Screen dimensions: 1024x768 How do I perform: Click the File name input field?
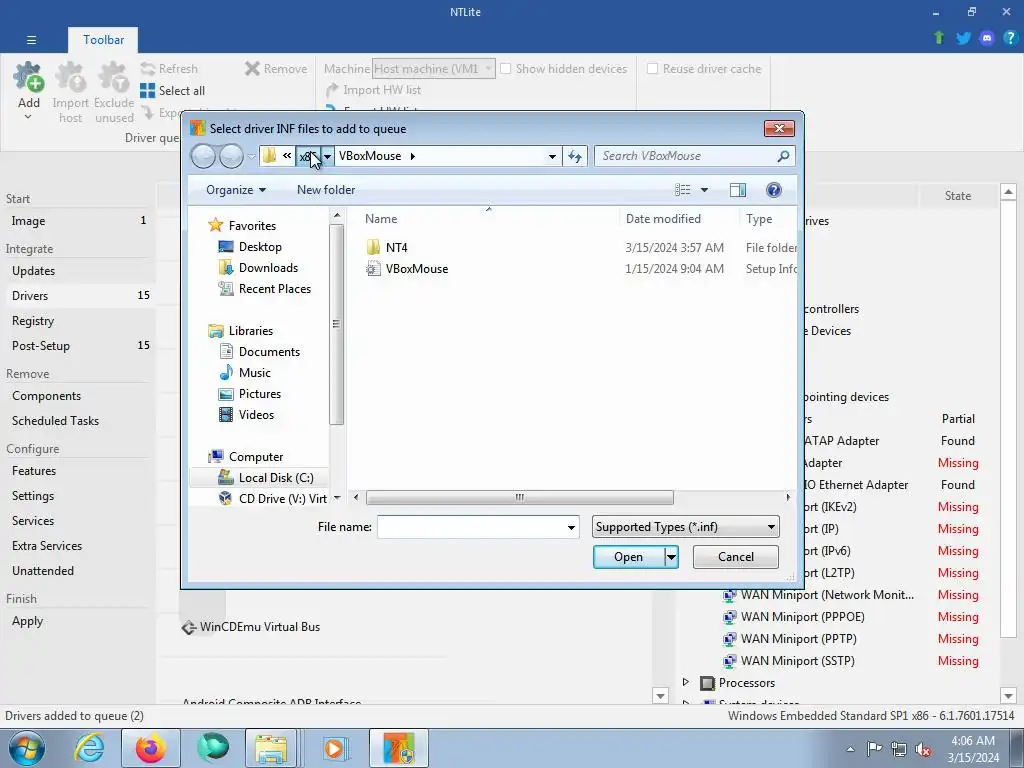tap(471, 527)
